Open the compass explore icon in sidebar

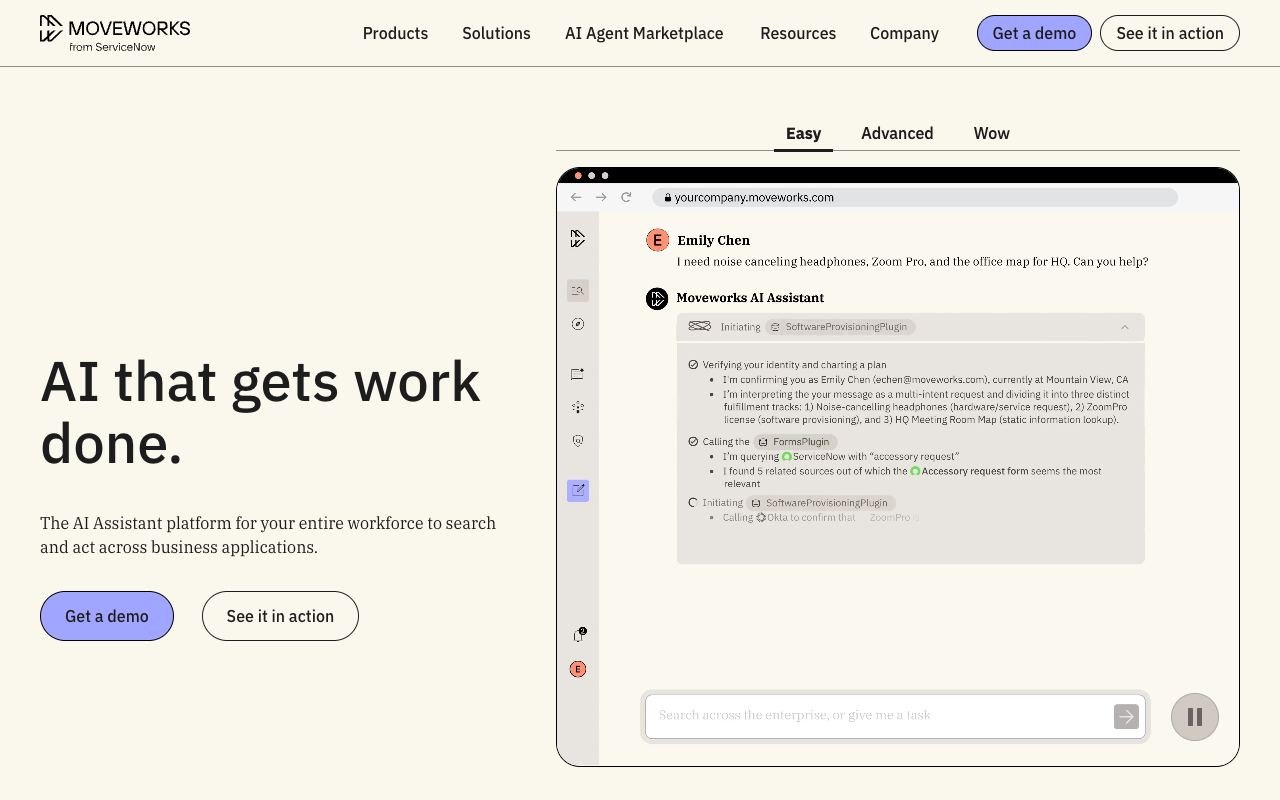coord(578,324)
